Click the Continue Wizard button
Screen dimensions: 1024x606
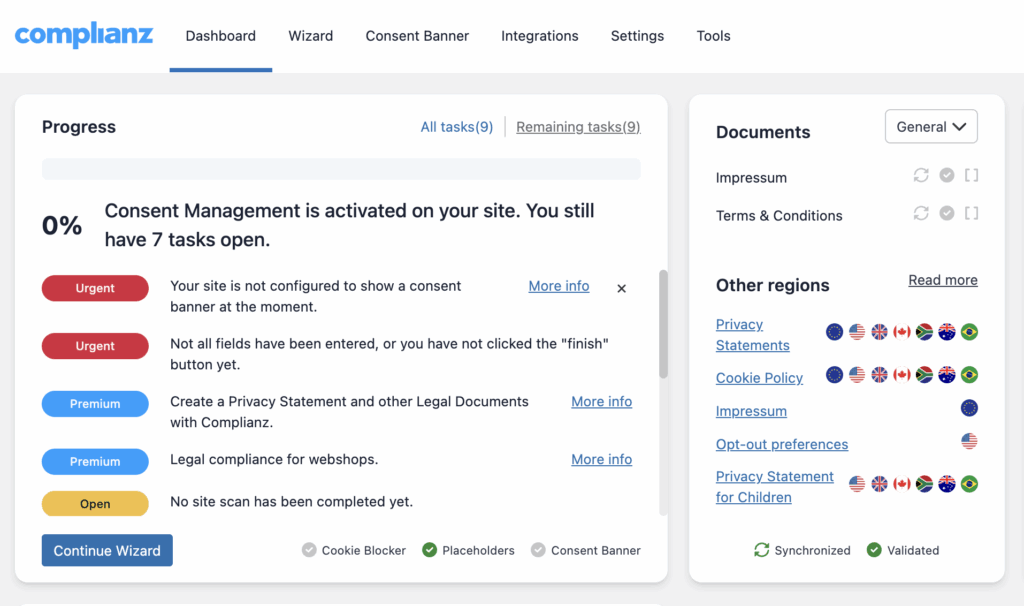(107, 550)
